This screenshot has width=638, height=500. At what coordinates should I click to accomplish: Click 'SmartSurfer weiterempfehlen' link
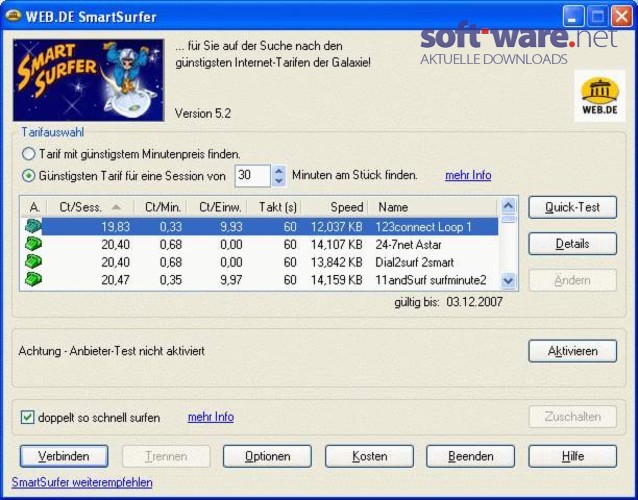point(82,483)
